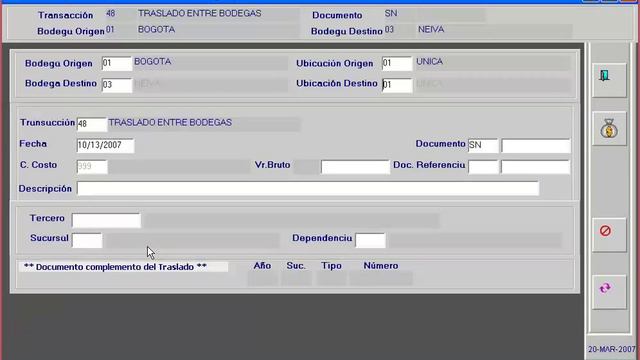Click the Sucursal input field
640x360 pixels.
coord(87,240)
